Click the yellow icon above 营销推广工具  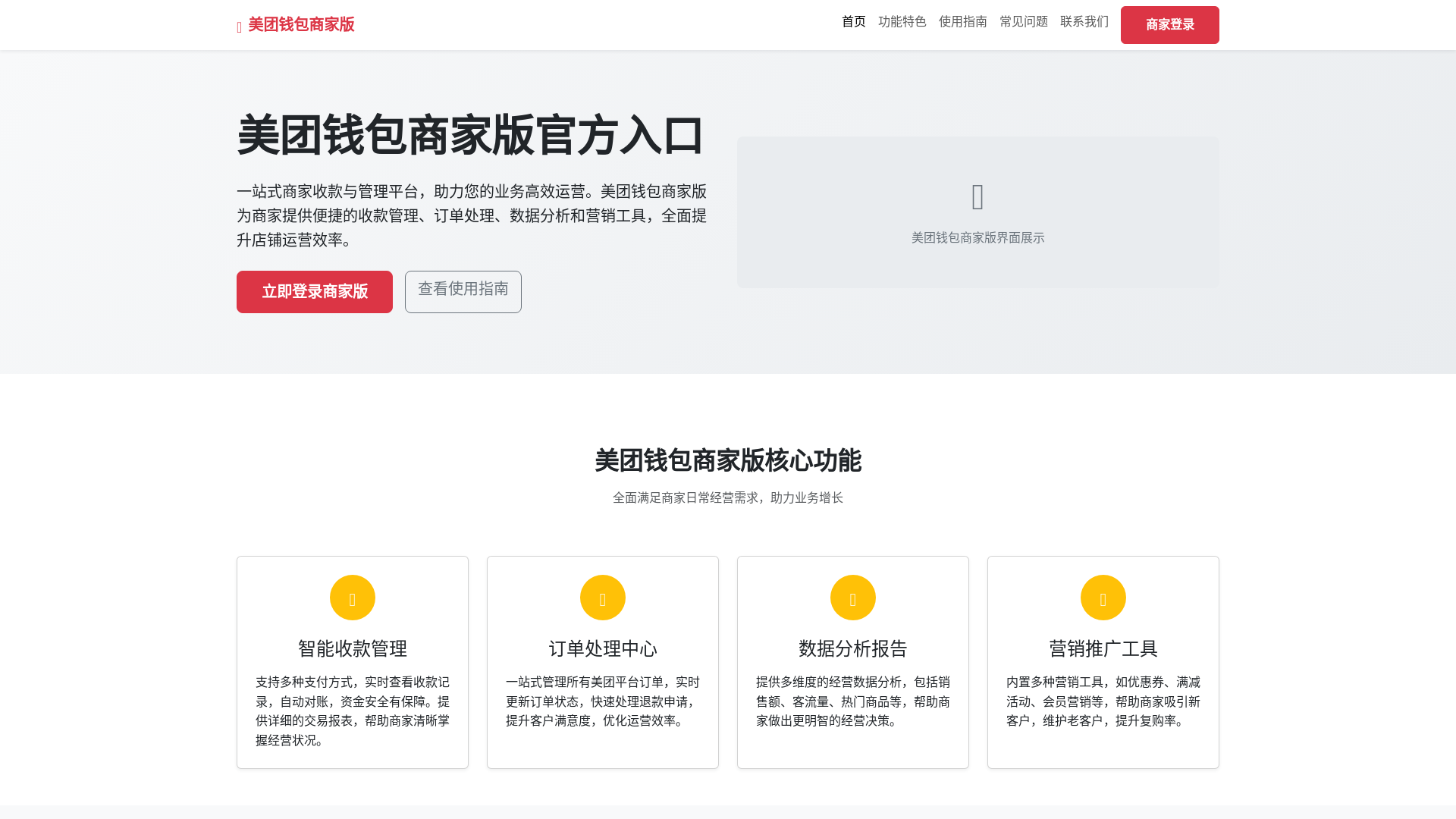click(1103, 598)
